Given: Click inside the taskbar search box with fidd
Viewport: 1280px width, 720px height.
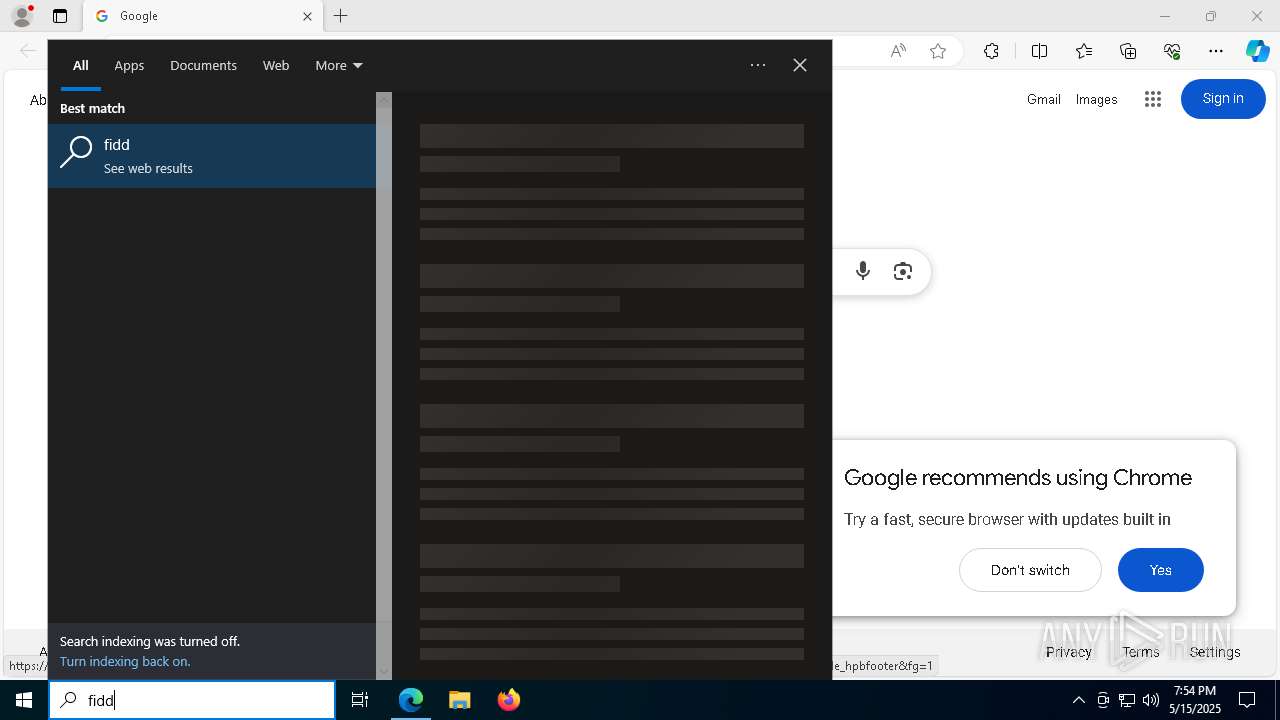Looking at the screenshot, I should click(x=192, y=700).
